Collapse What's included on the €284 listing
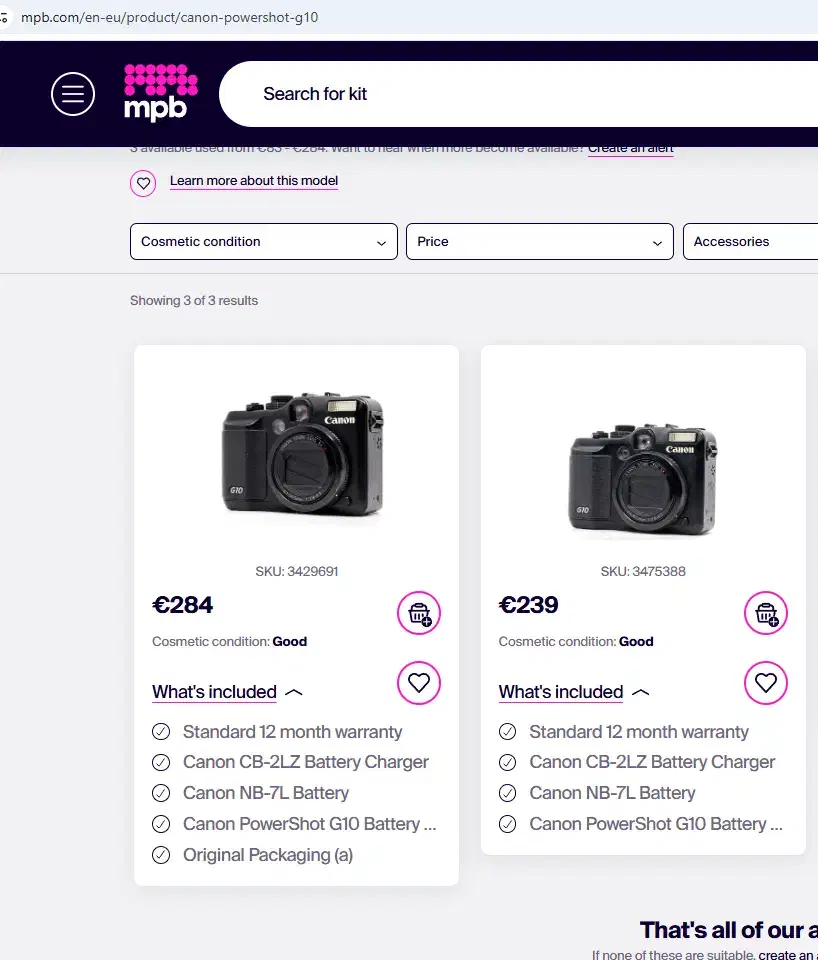This screenshot has height=960, width=818. (214, 692)
